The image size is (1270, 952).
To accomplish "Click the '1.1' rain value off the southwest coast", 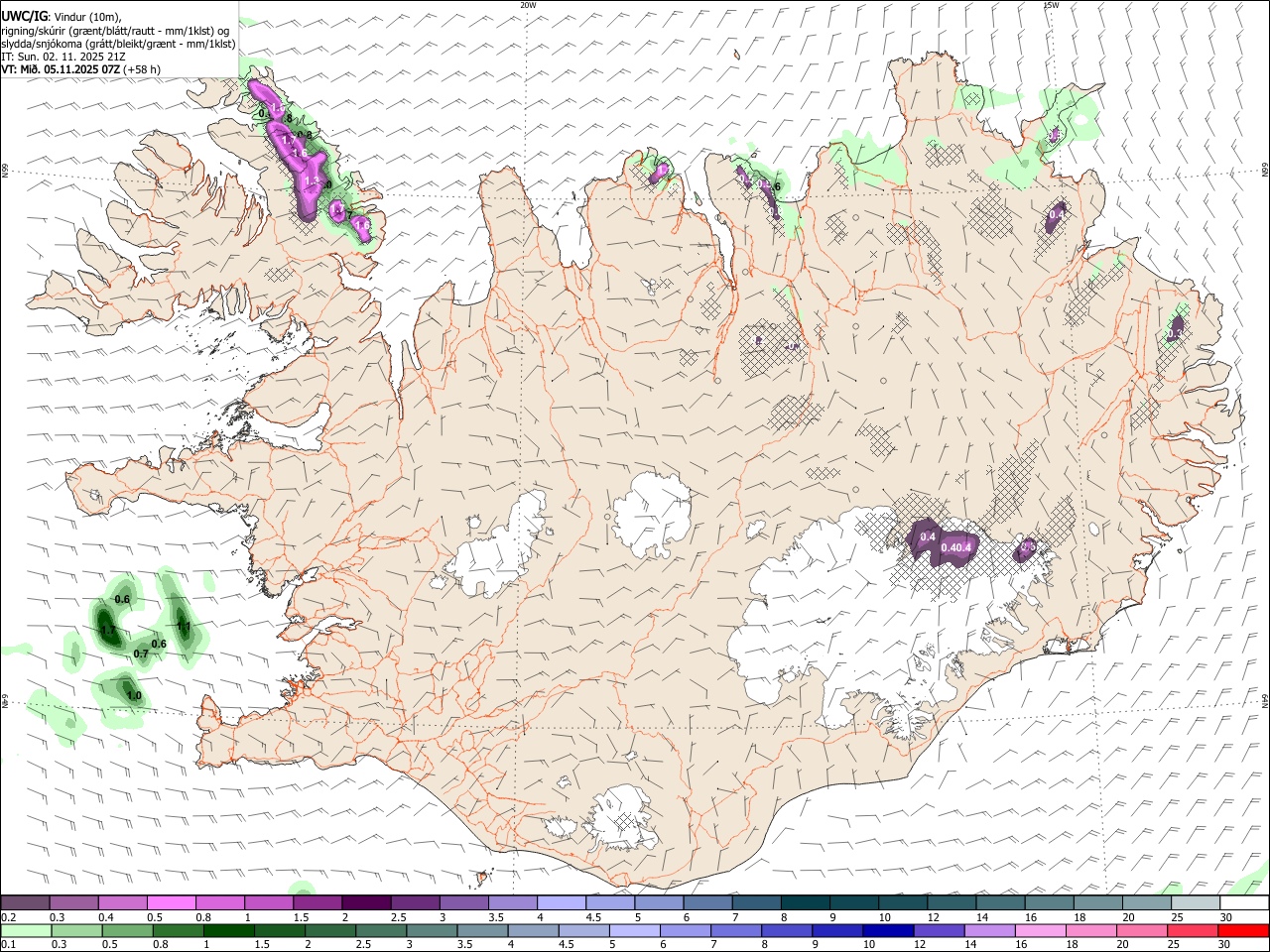I will tap(184, 626).
